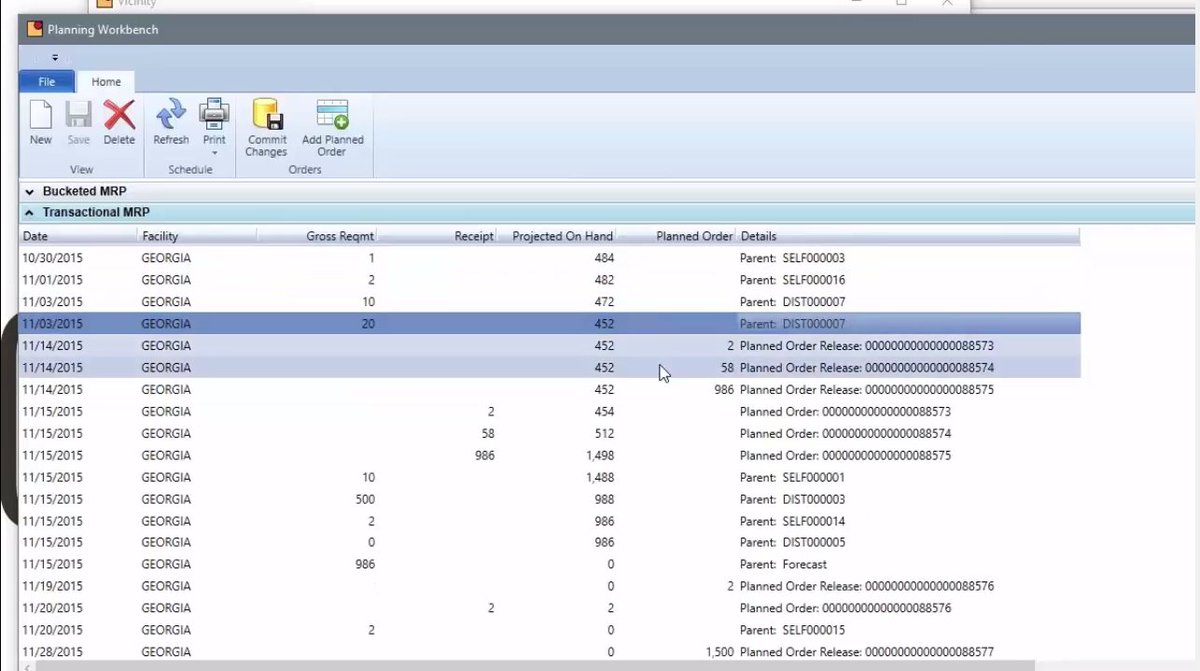
Task: Select the Parent: Forecast row
Action: pos(550,564)
